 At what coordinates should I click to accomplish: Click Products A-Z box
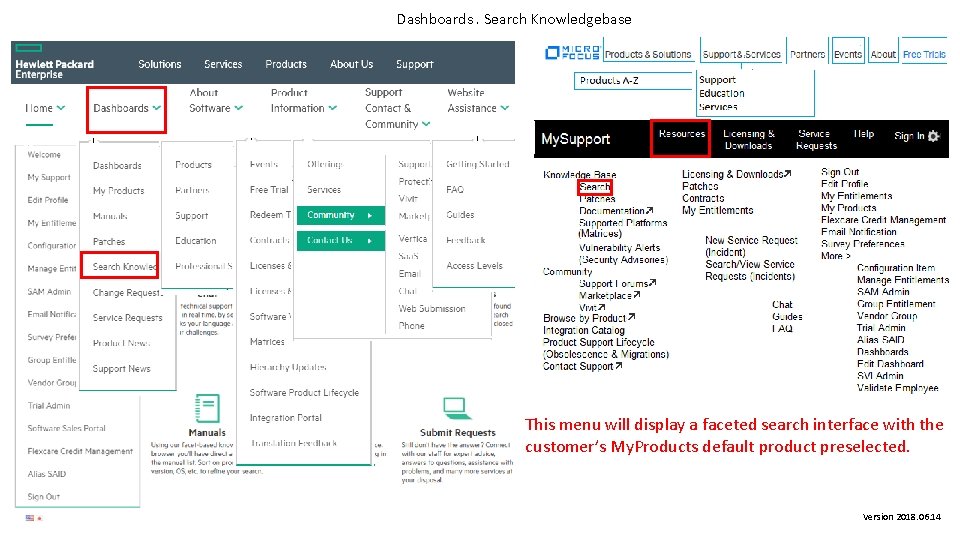click(633, 81)
